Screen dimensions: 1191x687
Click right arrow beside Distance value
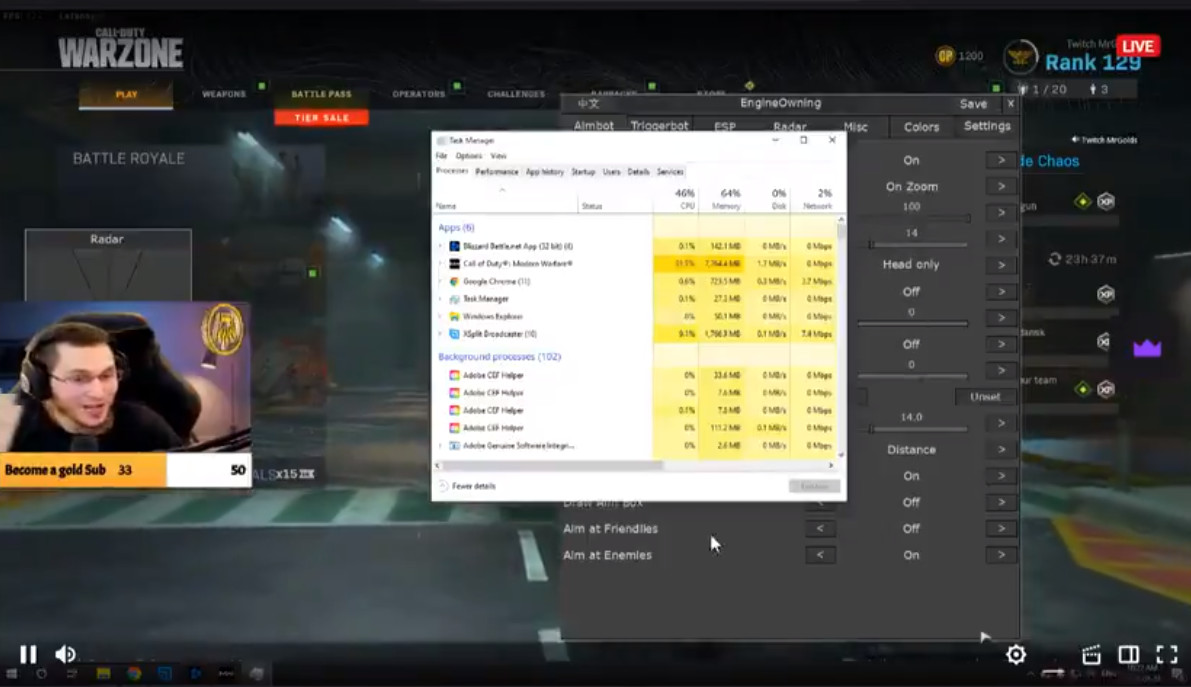1001,449
